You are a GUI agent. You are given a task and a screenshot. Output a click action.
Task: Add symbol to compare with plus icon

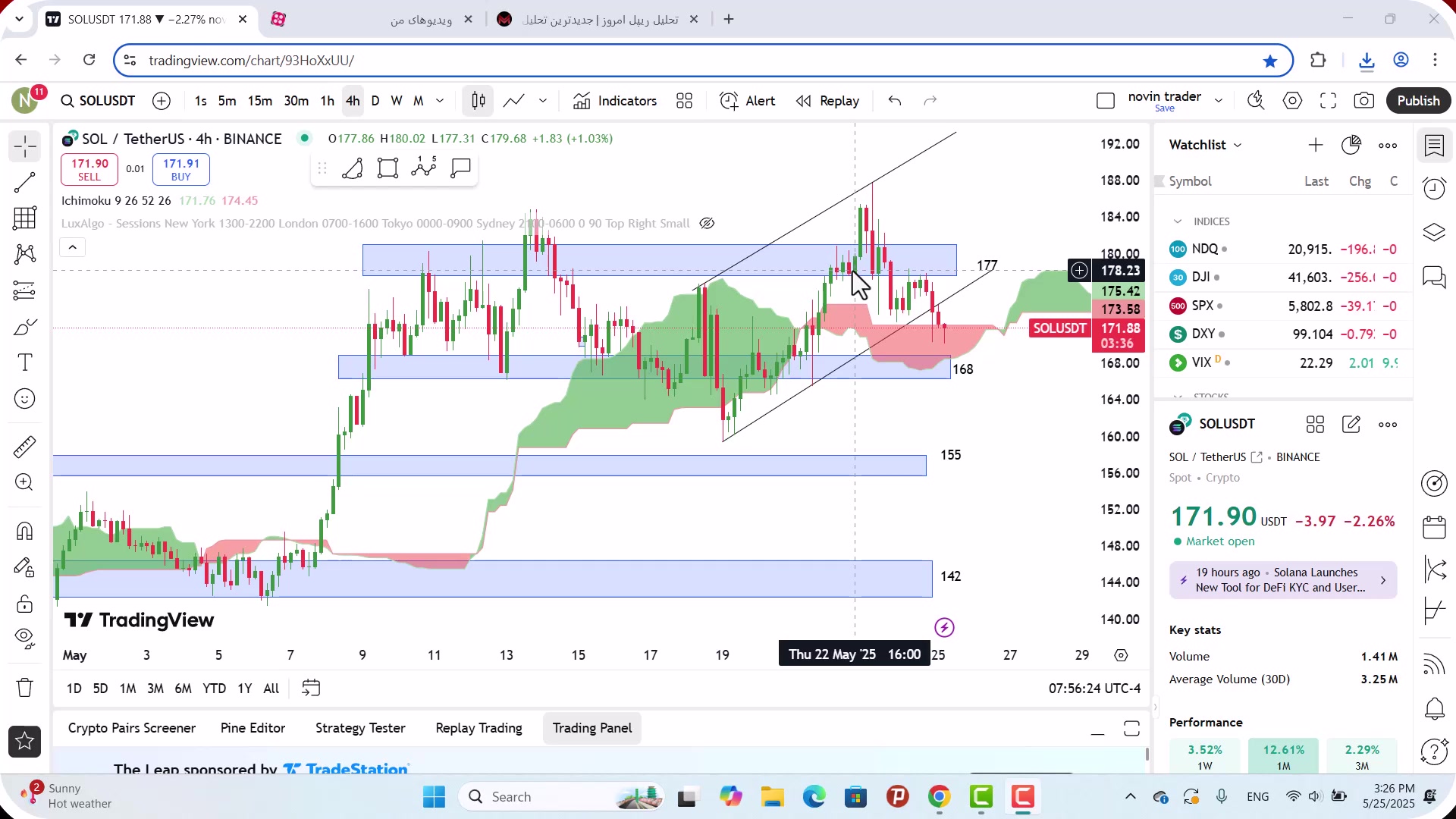(x=162, y=101)
